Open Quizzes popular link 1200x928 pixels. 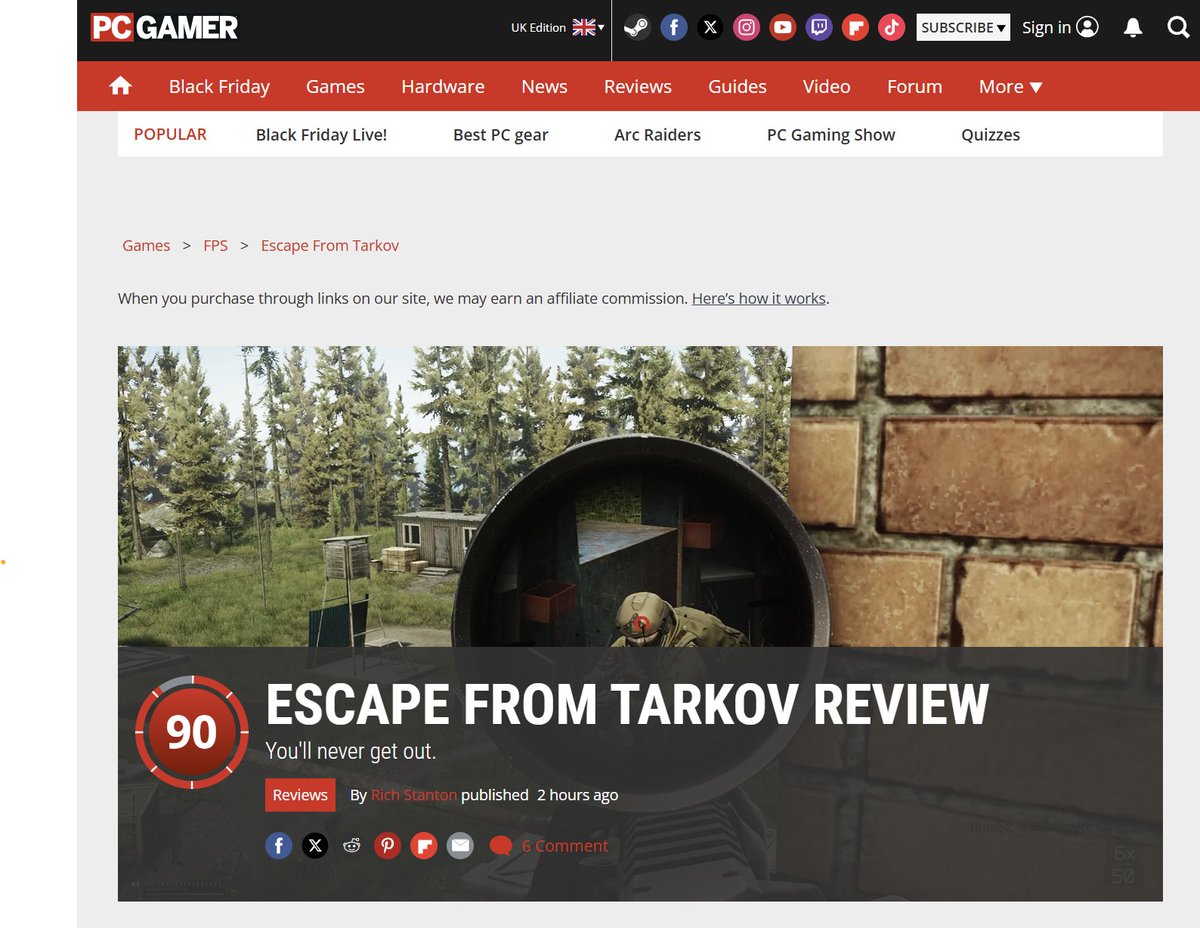pyautogui.click(x=991, y=135)
